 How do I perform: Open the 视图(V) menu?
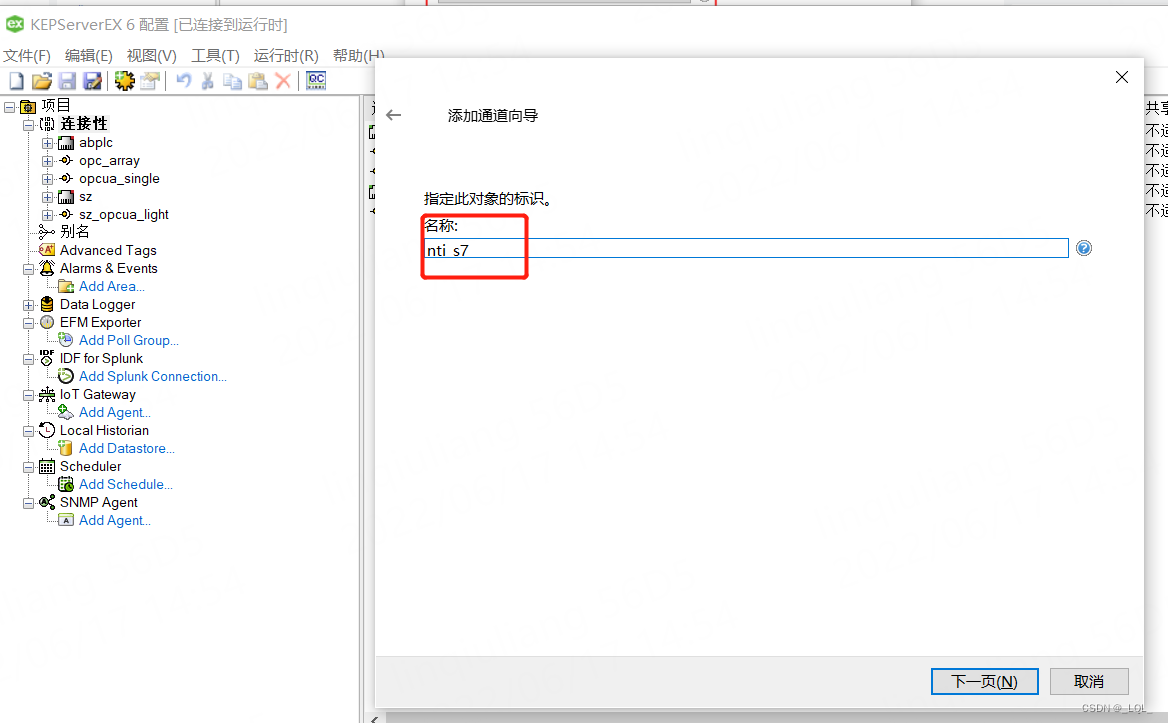point(151,56)
